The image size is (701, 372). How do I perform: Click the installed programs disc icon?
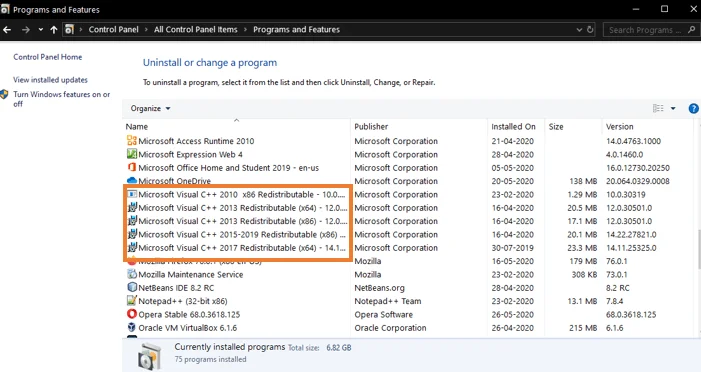tap(149, 356)
